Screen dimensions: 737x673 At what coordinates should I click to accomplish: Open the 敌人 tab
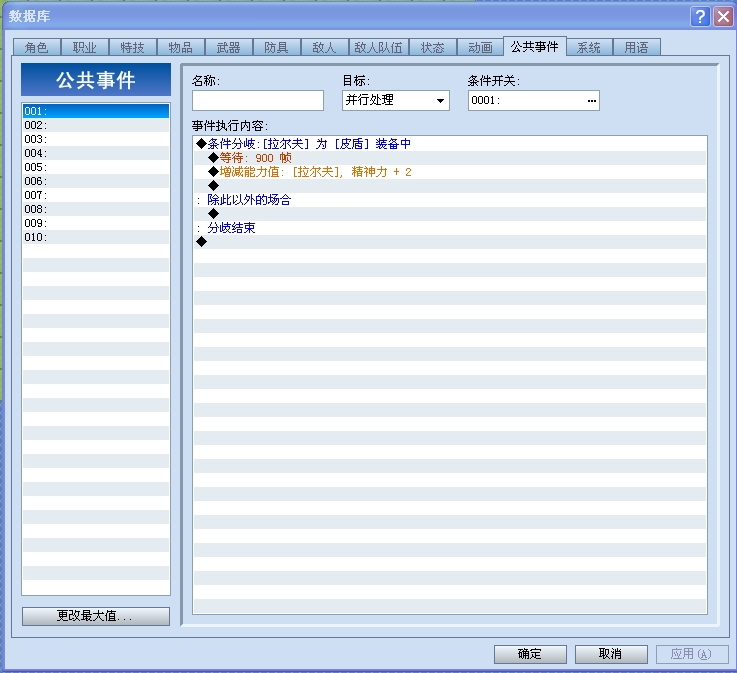point(324,47)
